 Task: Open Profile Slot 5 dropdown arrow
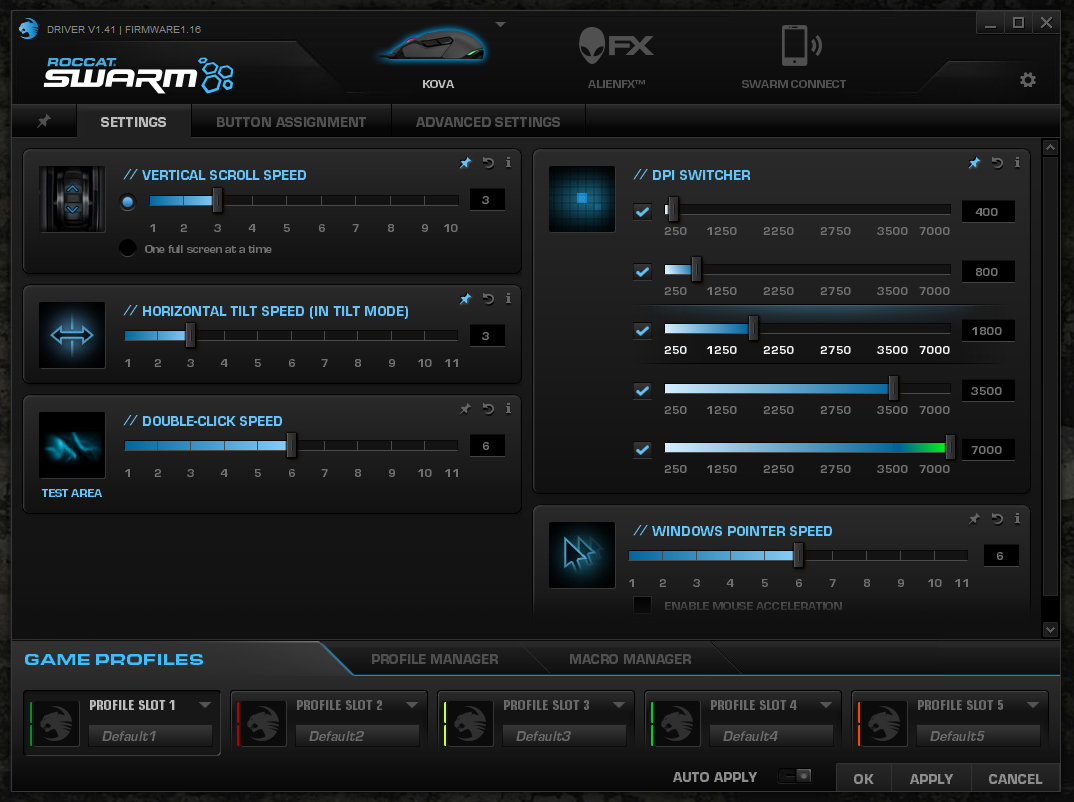(1033, 705)
